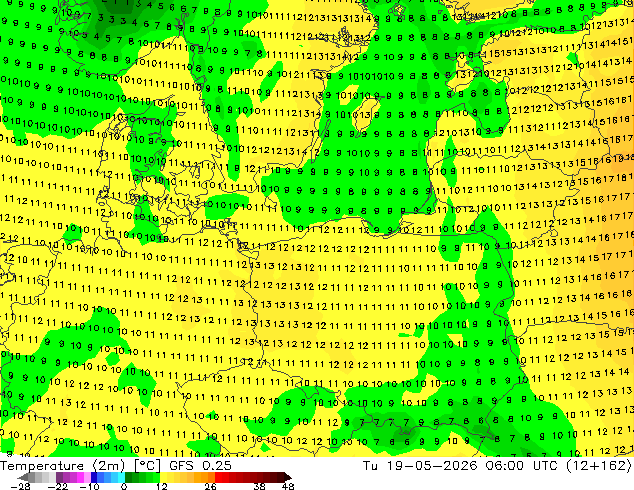Click the '38' legend value

(x=260, y=486)
